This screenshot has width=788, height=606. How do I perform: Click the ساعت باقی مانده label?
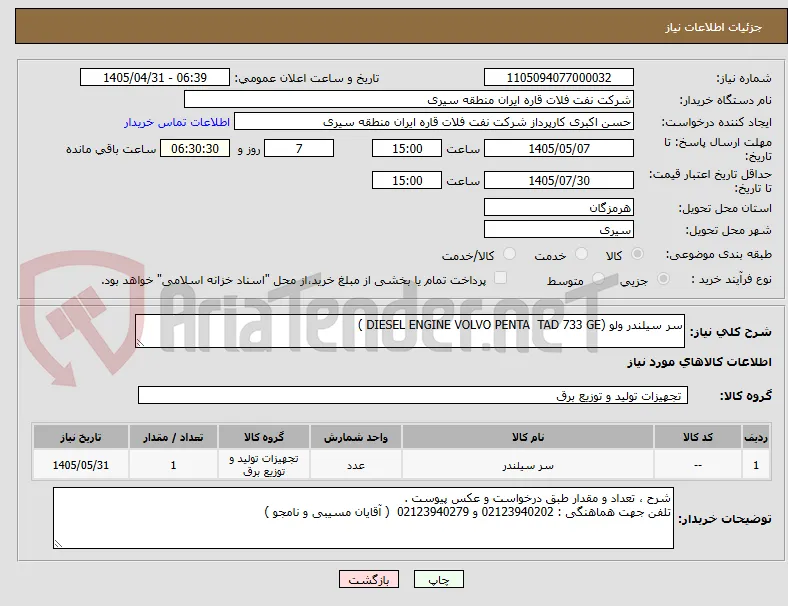pyautogui.click(x=111, y=149)
